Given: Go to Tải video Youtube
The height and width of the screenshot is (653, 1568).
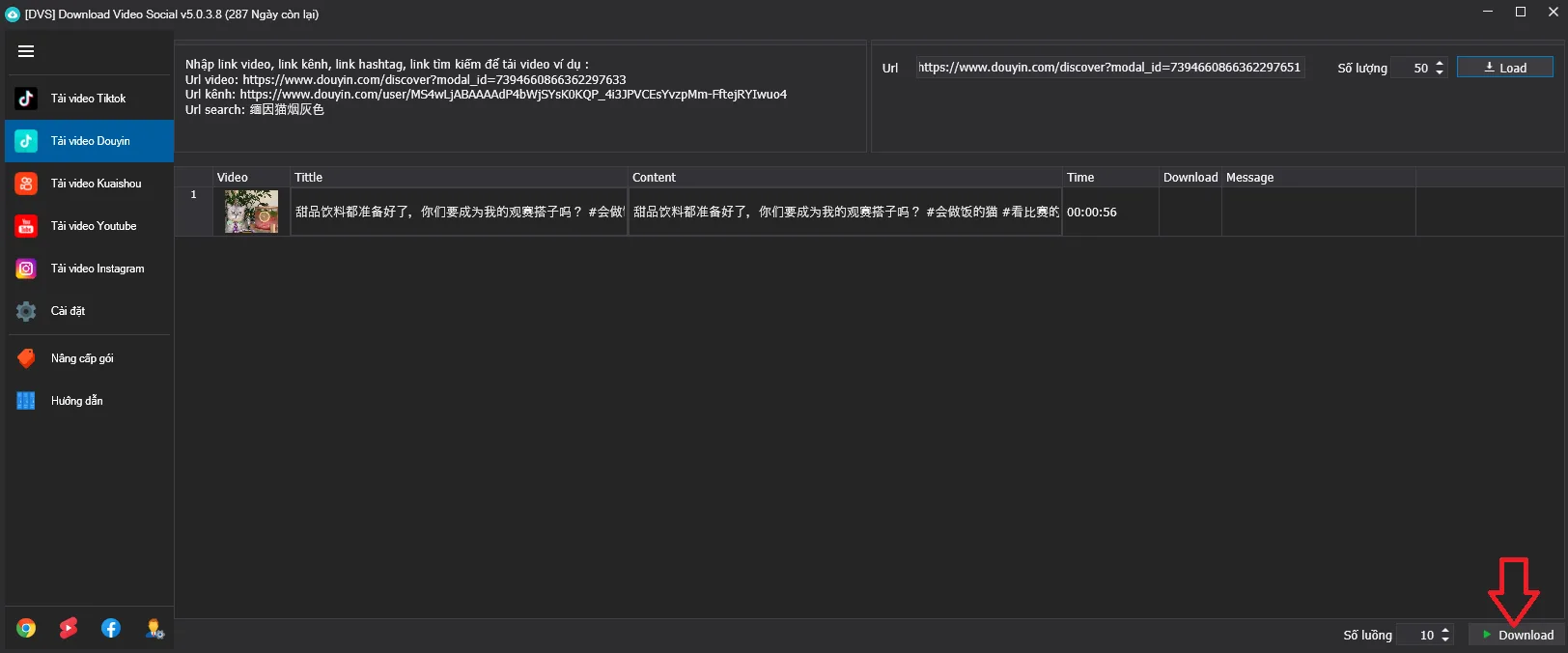Looking at the screenshot, I should point(89,226).
